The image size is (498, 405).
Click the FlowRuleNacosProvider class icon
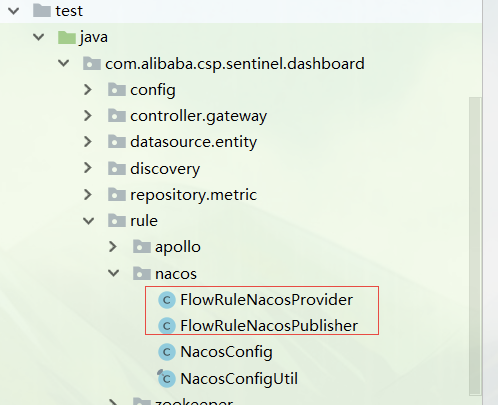[x=167, y=300]
